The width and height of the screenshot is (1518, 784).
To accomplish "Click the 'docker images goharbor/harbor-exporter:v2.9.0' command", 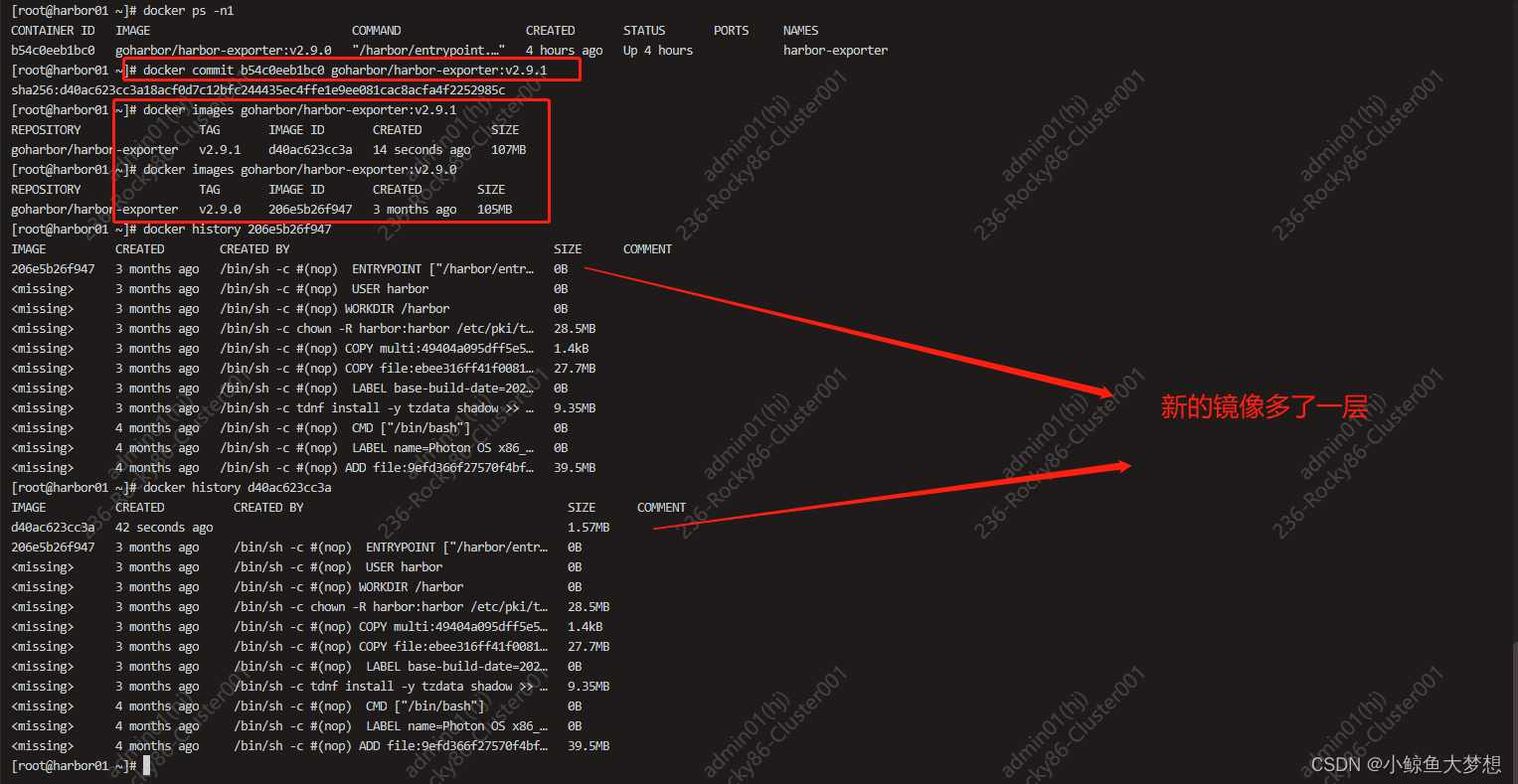I will [300, 170].
